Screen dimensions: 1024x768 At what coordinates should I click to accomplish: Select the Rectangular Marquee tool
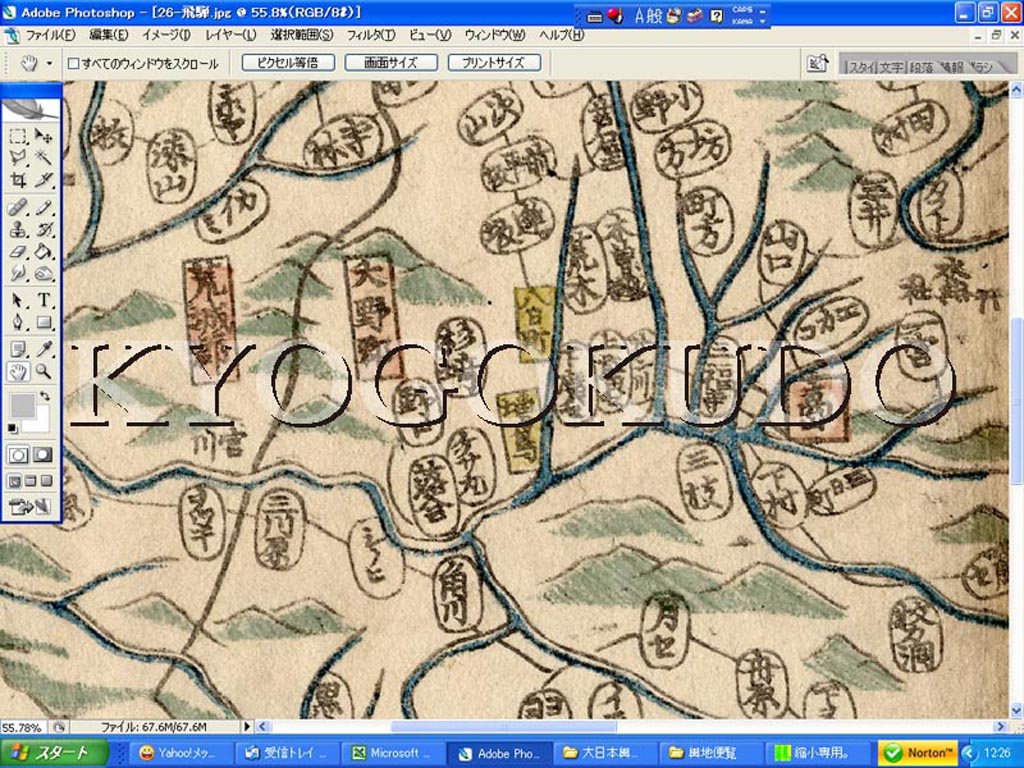click(18, 136)
